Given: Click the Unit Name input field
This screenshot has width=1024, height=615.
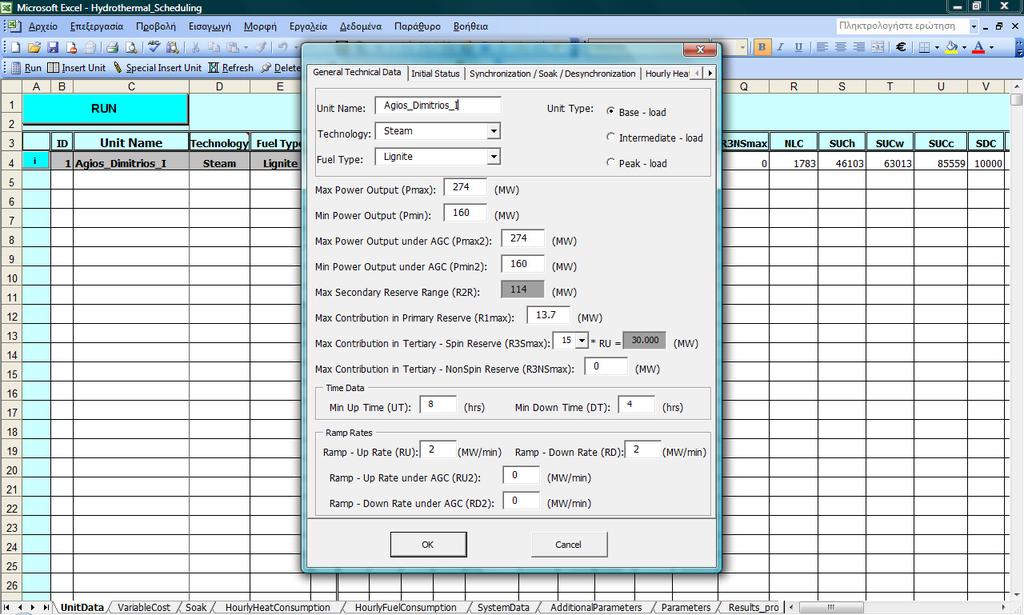Looking at the screenshot, I should click(438, 105).
